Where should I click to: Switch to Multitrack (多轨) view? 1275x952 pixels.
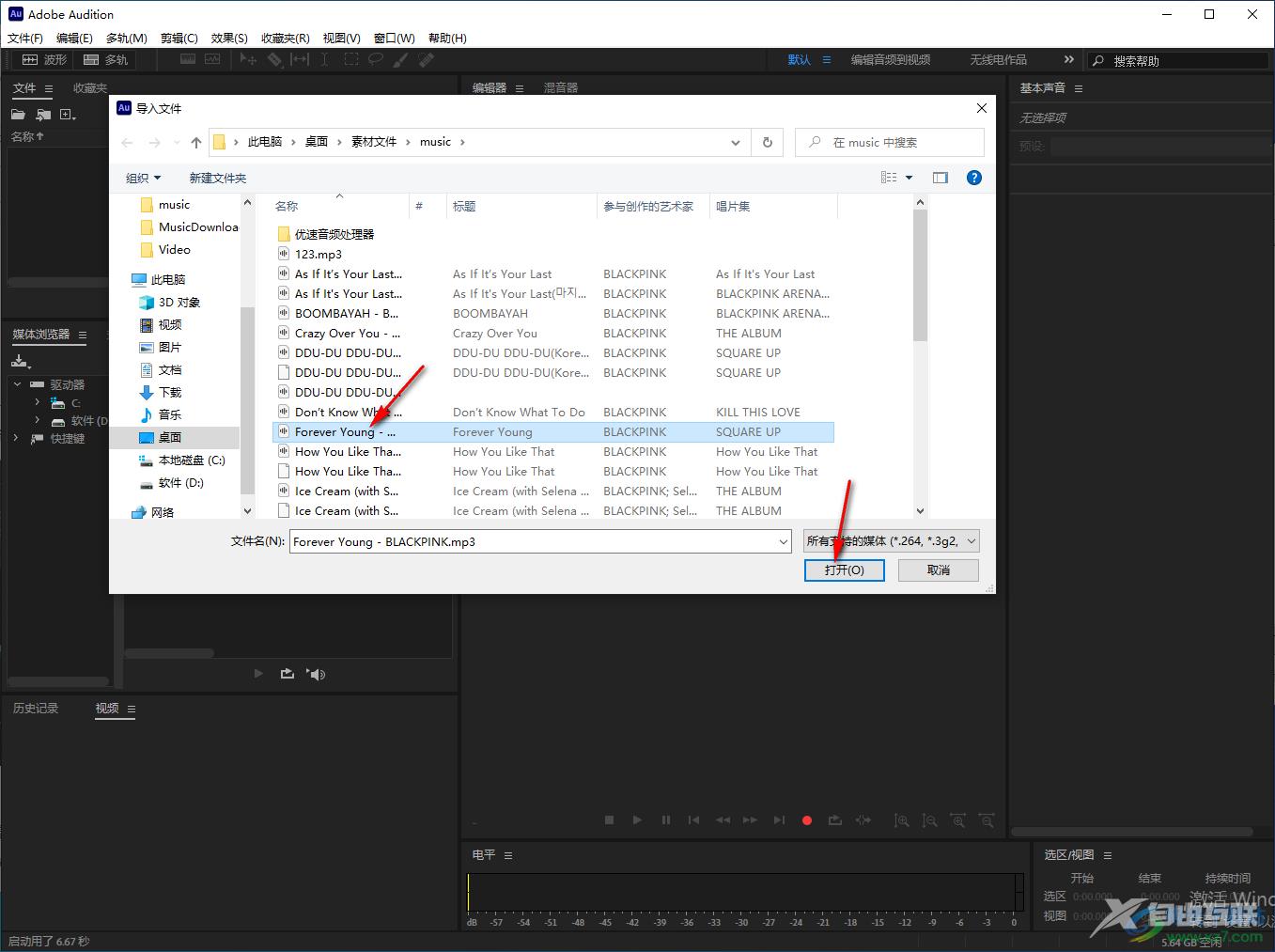105,59
